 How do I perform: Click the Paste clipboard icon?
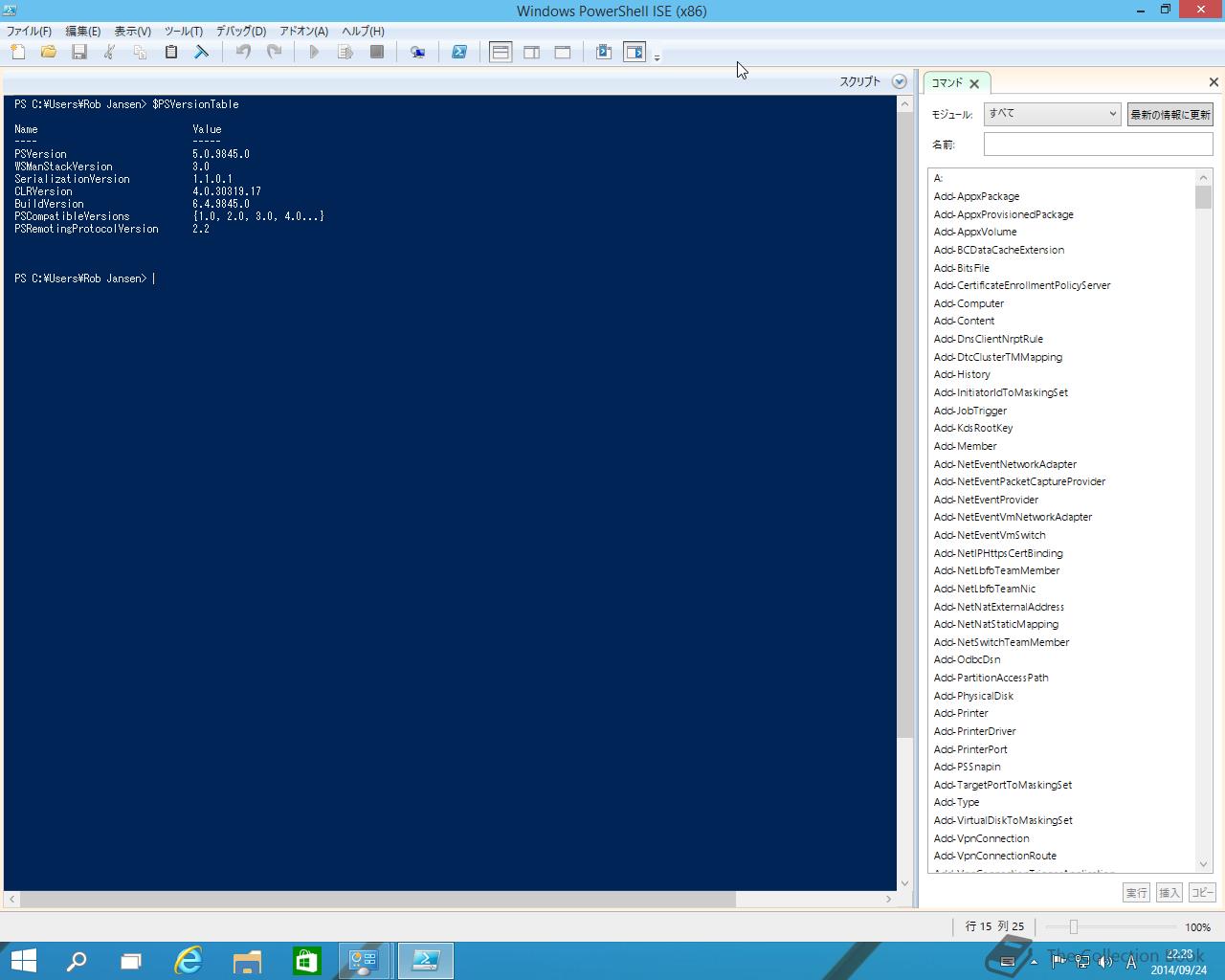(171, 52)
